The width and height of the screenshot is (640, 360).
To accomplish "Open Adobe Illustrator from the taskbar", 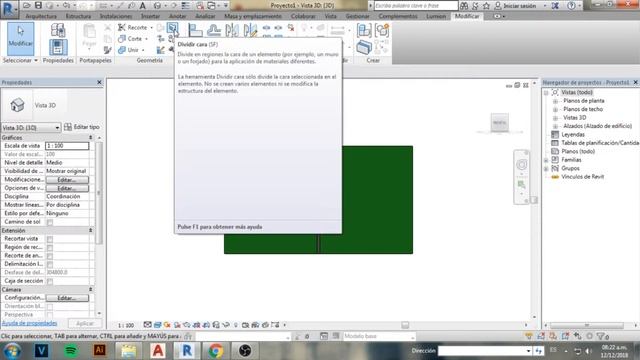I will 100,351.
